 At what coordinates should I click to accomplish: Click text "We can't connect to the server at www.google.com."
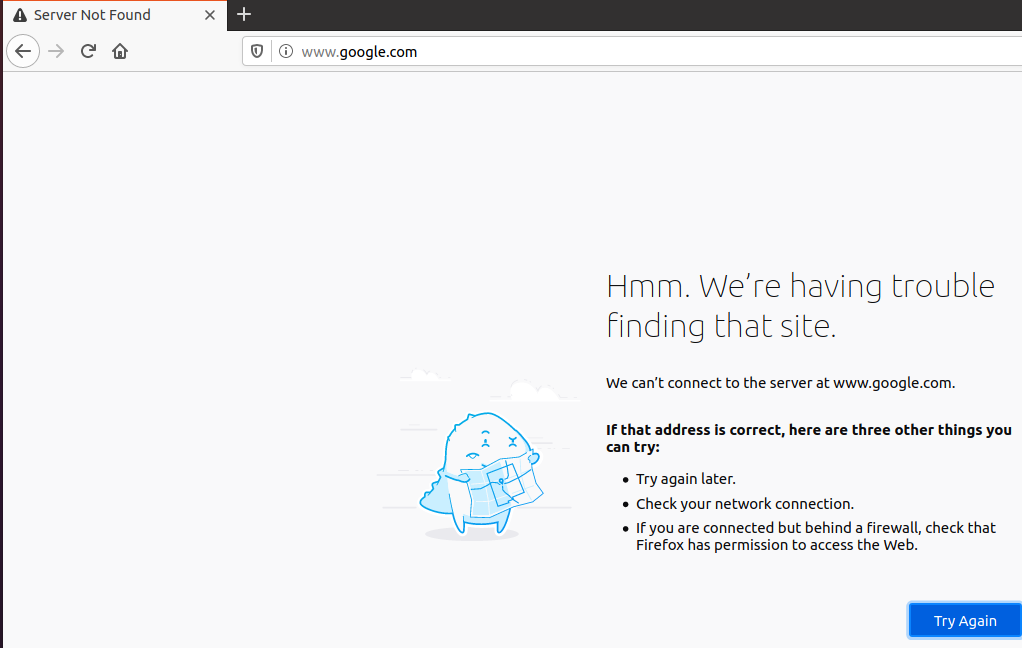tap(780, 383)
